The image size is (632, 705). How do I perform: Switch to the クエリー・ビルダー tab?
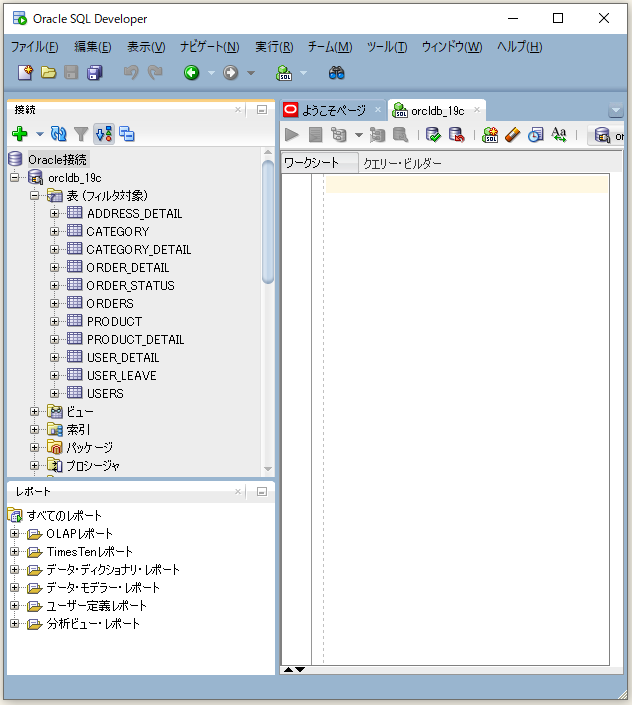(x=402, y=163)
